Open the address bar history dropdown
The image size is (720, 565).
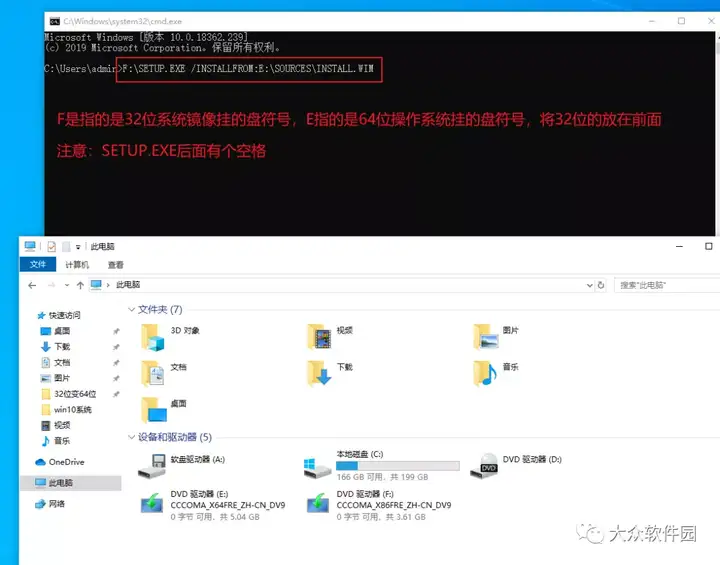click(x=590, y=285)
